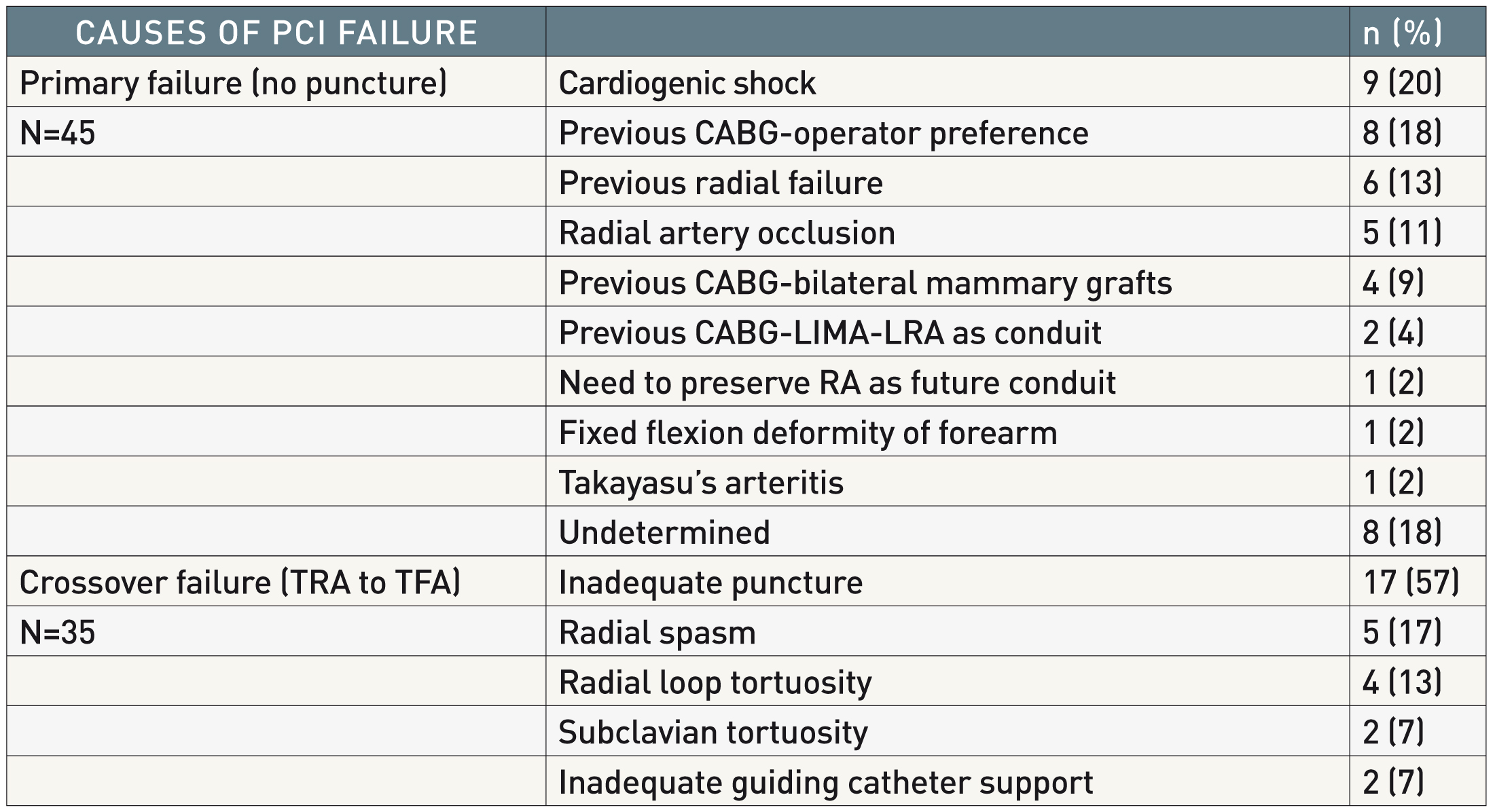Click the "Radial artery occlusion" entry
1495x812 pixels.
point(727,233)
